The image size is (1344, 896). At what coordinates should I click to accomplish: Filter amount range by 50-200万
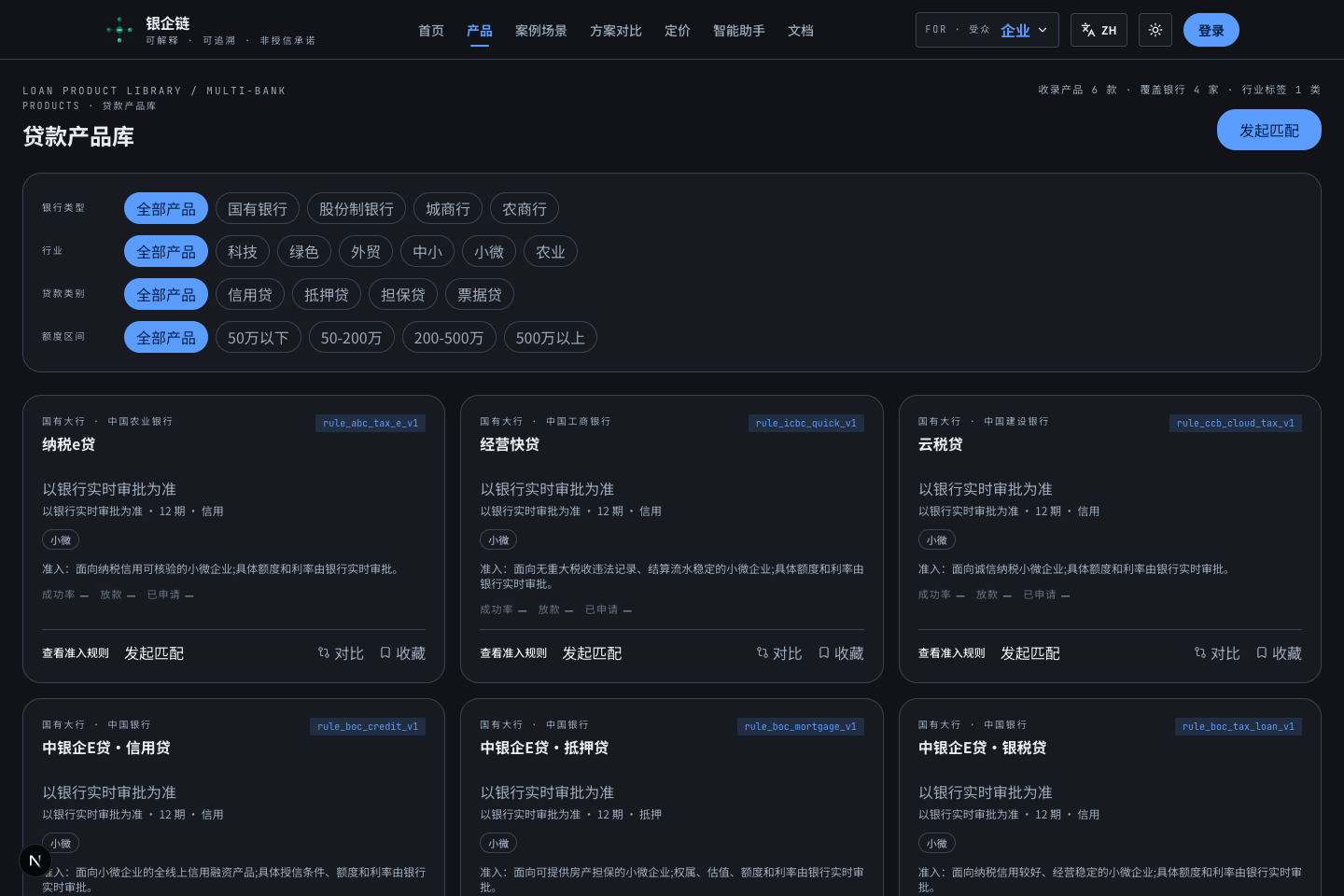[352, 338]
